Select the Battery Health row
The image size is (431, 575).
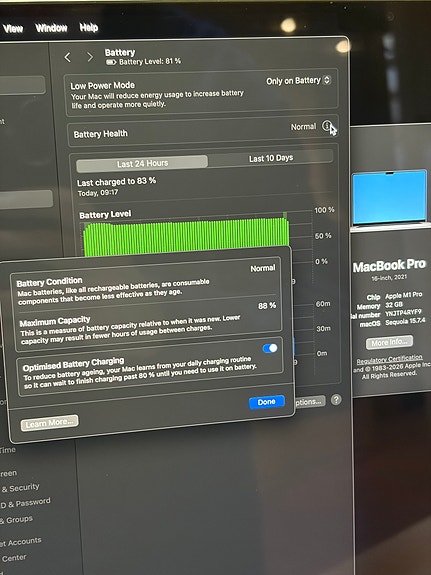(202, 131)
